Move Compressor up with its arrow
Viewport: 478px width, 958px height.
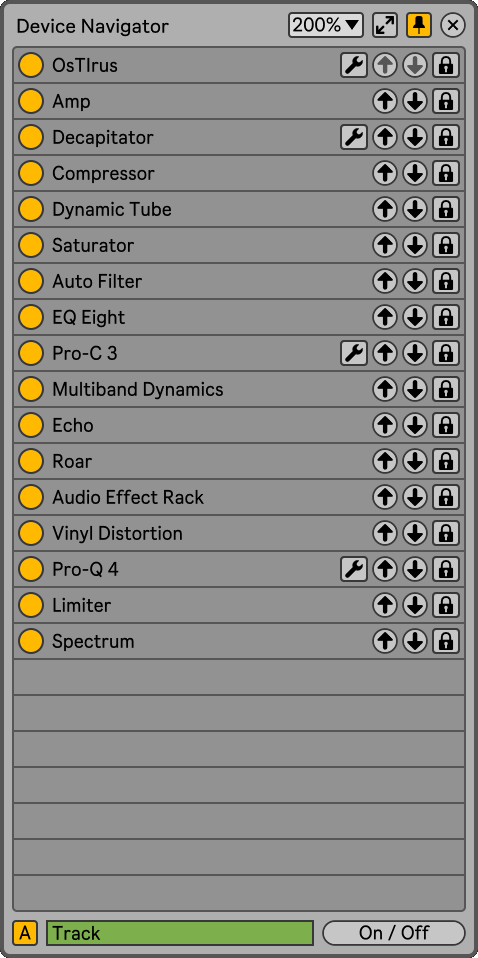point(385,173)
